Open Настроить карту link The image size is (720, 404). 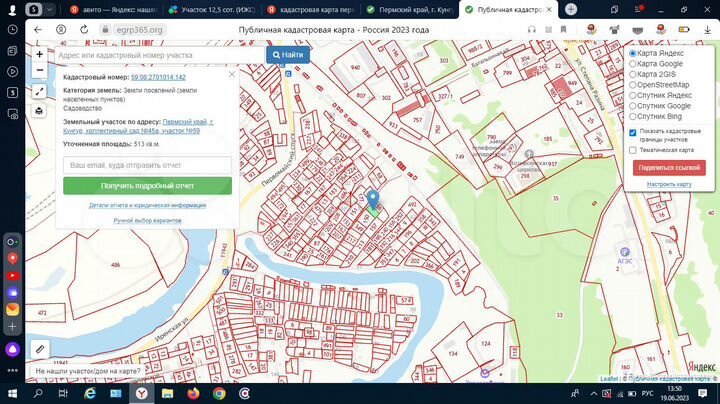pyautogui.click(x=669, y=184)
